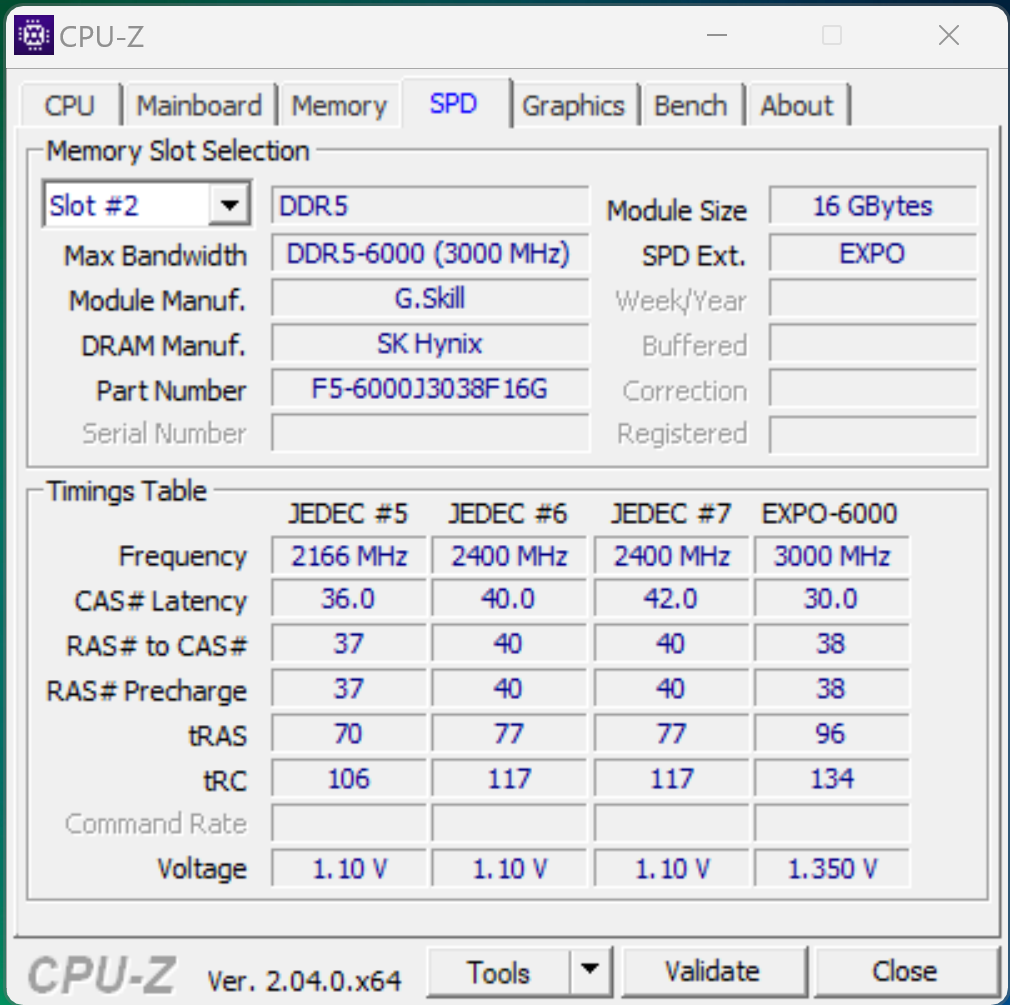Click the JEDEC #5 column header
This screenshot has width=1010, height=1005.
pyautogui.click(x=348, y=513)
